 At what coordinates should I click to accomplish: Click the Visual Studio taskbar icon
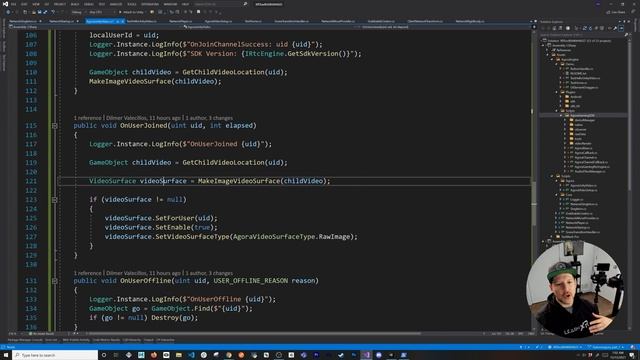point(366,355)
